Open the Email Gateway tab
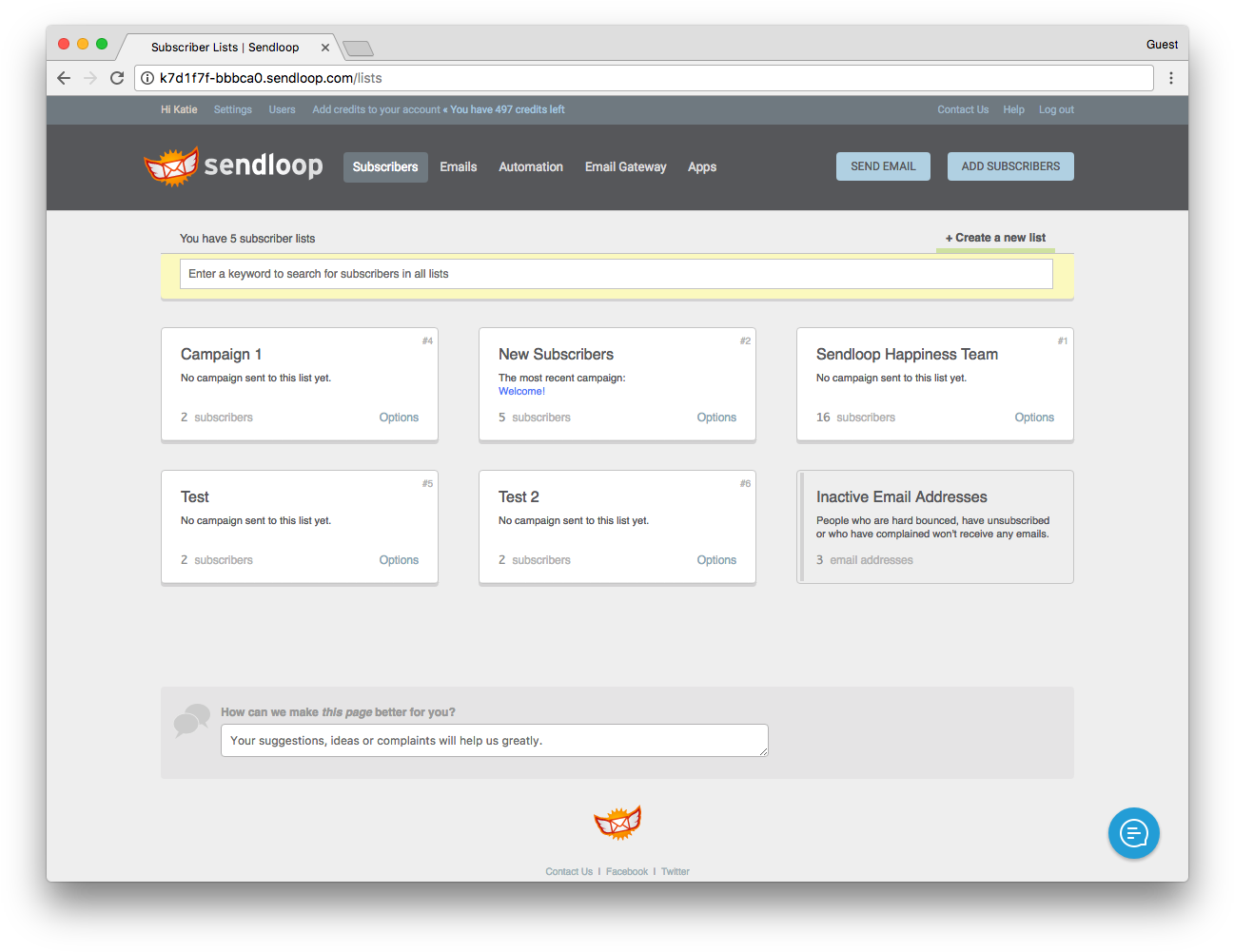The image size is (1234, 952). point(626,166)
